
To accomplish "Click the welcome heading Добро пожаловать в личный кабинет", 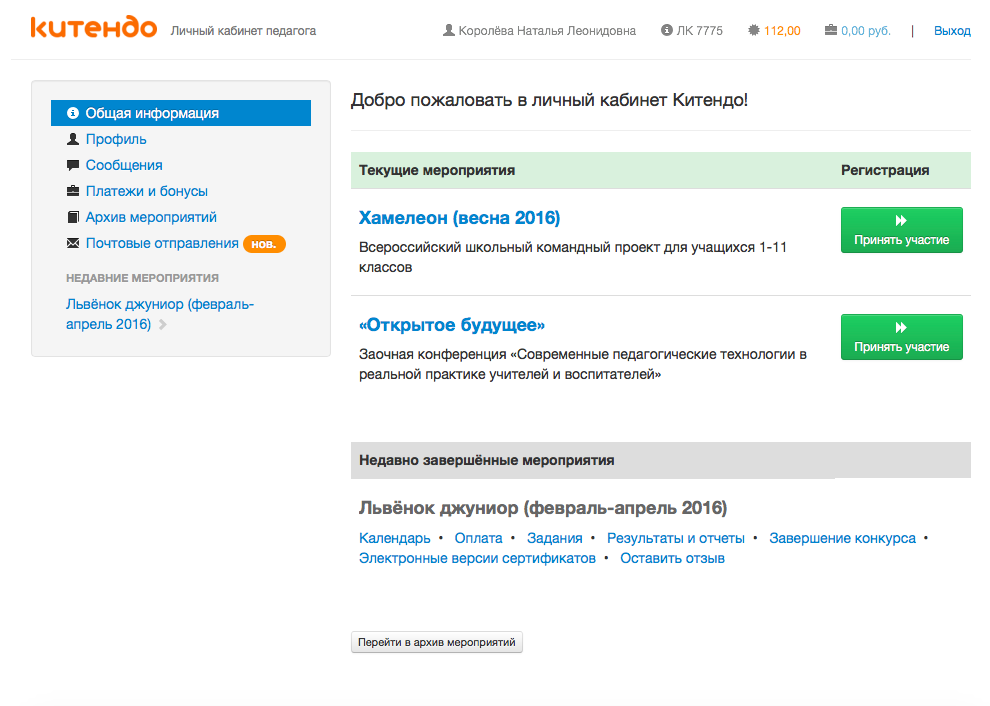I will click(x=549, y=100).
